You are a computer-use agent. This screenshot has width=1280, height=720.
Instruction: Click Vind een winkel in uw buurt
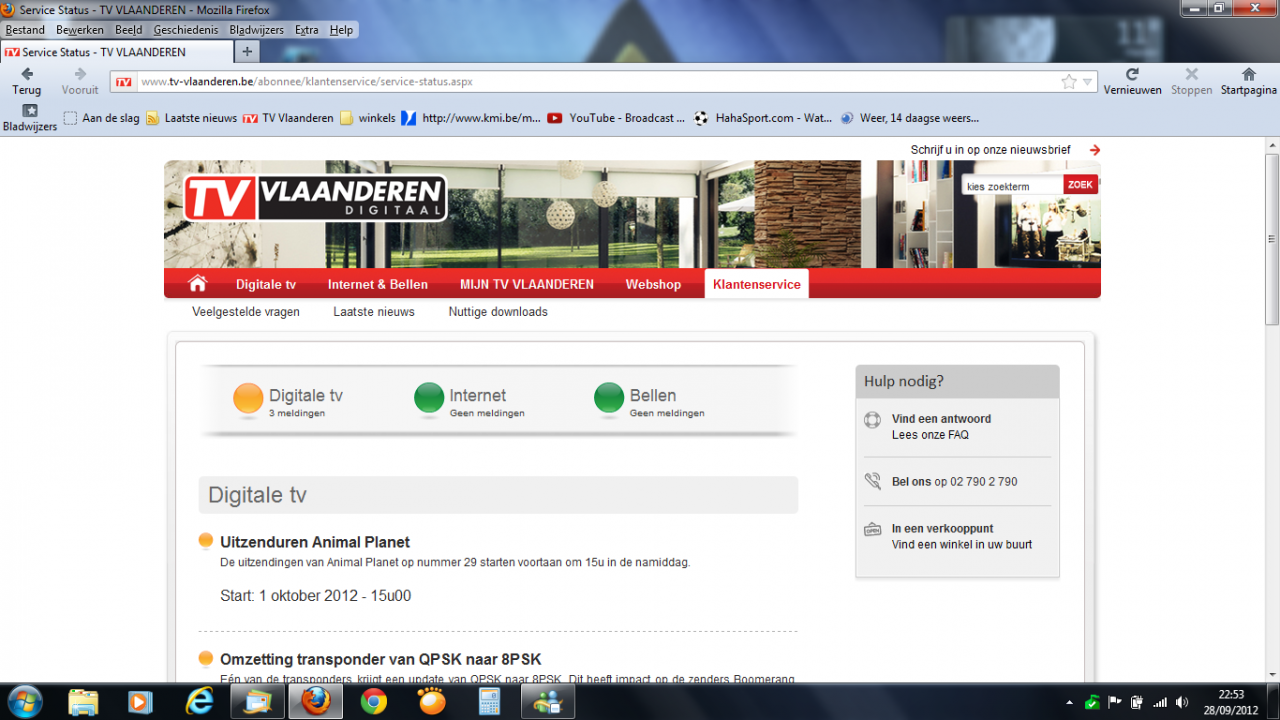click(x=962, y=545)
